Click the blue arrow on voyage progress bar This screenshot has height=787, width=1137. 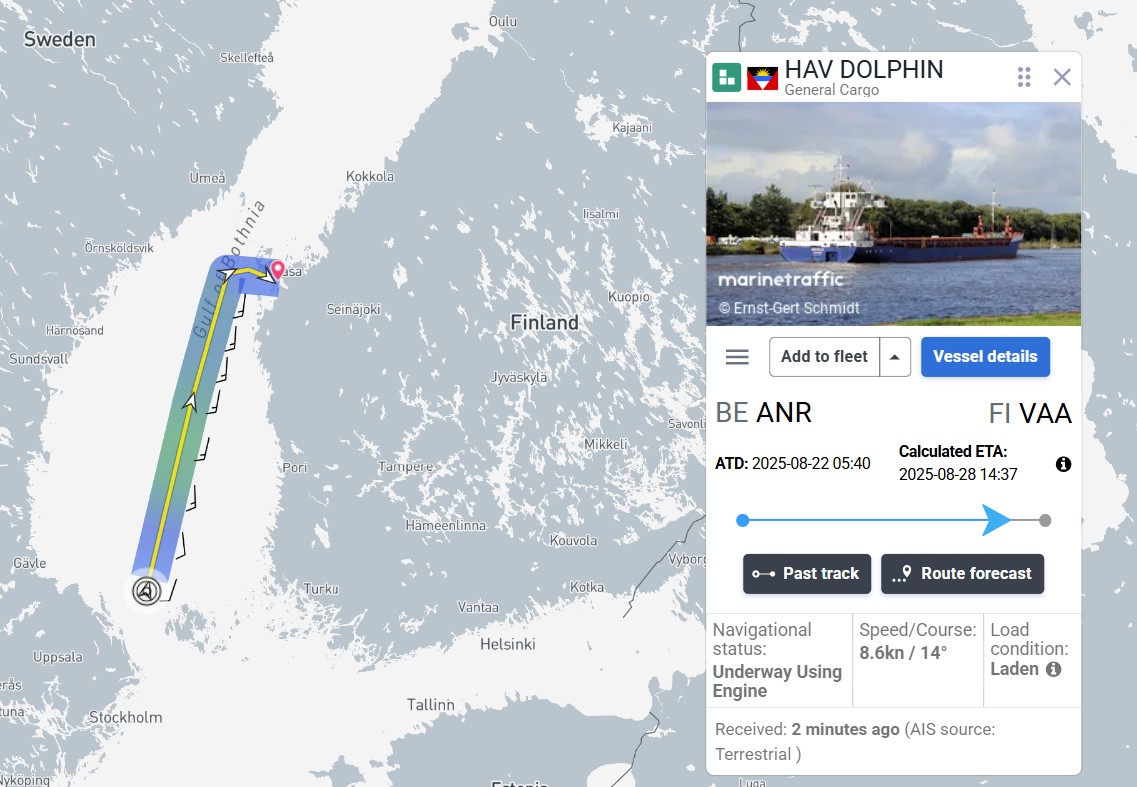(996, 520)
